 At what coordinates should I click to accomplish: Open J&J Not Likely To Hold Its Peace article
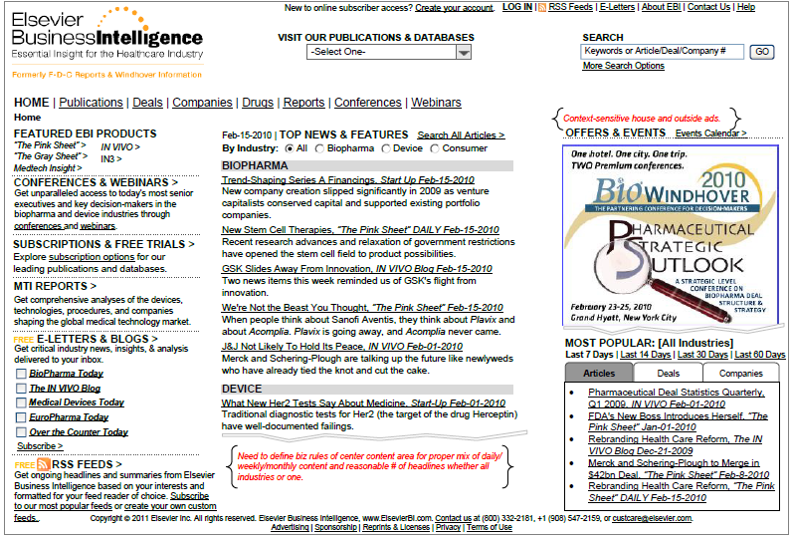coord(342,346)
